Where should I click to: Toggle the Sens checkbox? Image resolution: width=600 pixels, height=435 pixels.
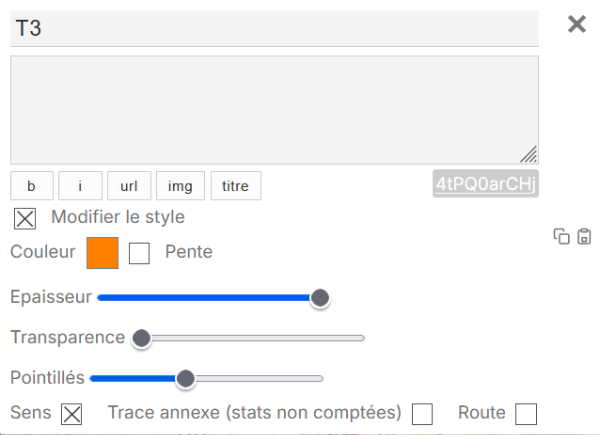point(71,413)
